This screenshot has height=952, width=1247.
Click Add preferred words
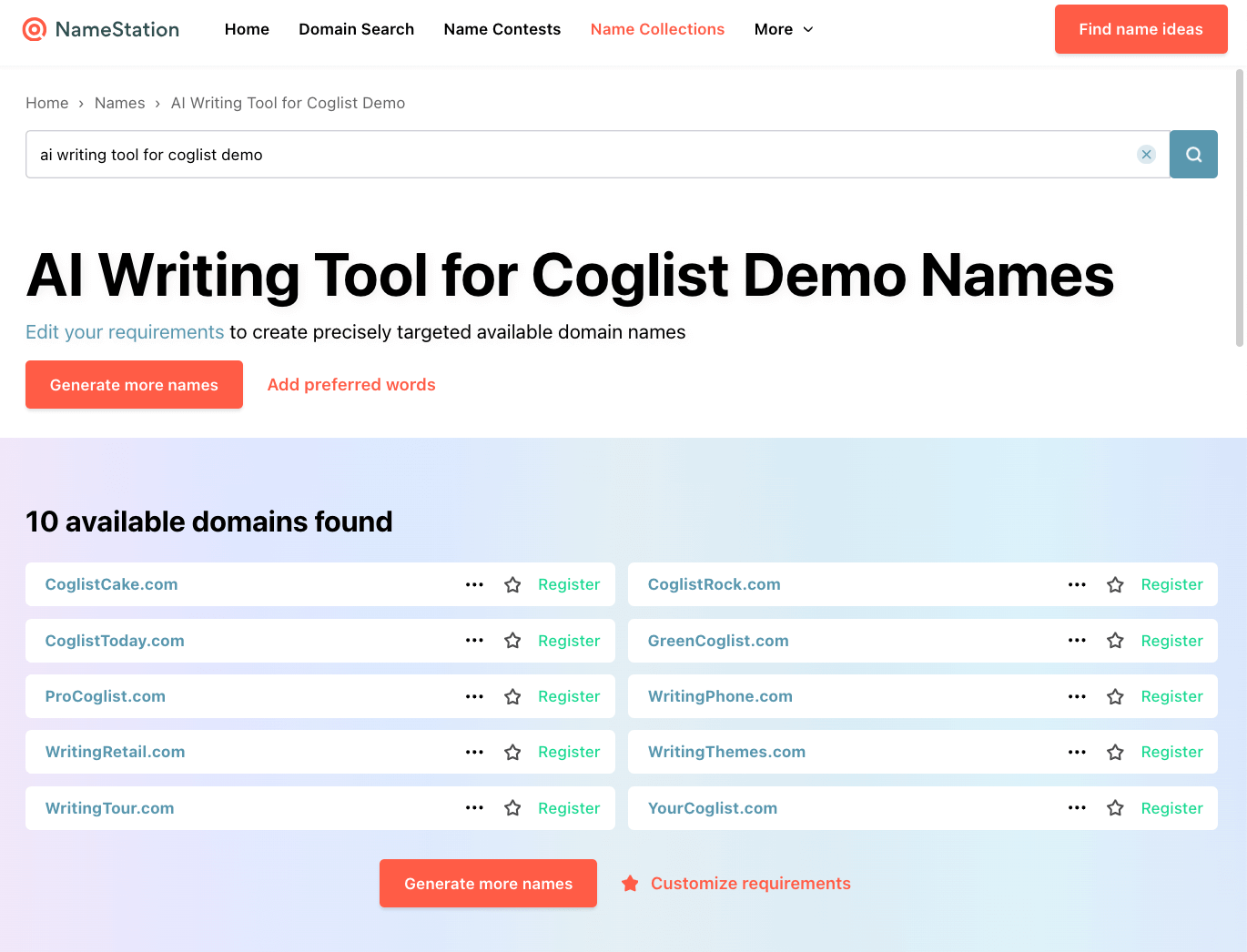[351, 385]
